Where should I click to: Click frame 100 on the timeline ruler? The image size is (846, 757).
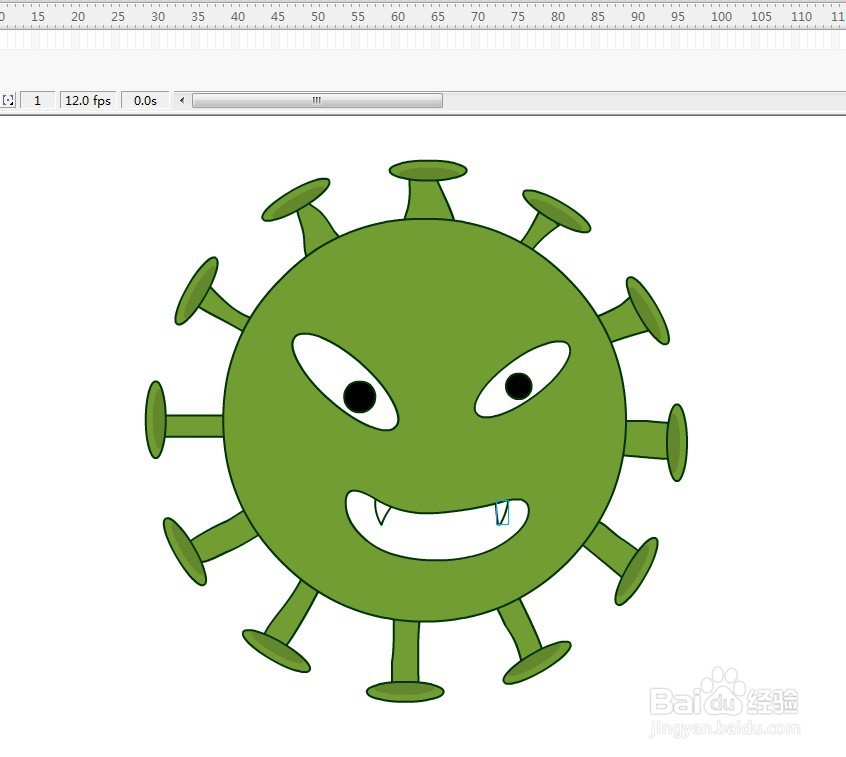click(x=721, y=17)
